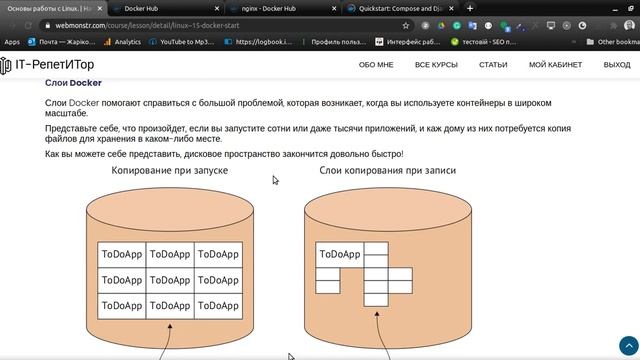Open the Интерфейс раб... bookmark
The width and height of the screenshot is (640, 360).
(x=408, y=42)
